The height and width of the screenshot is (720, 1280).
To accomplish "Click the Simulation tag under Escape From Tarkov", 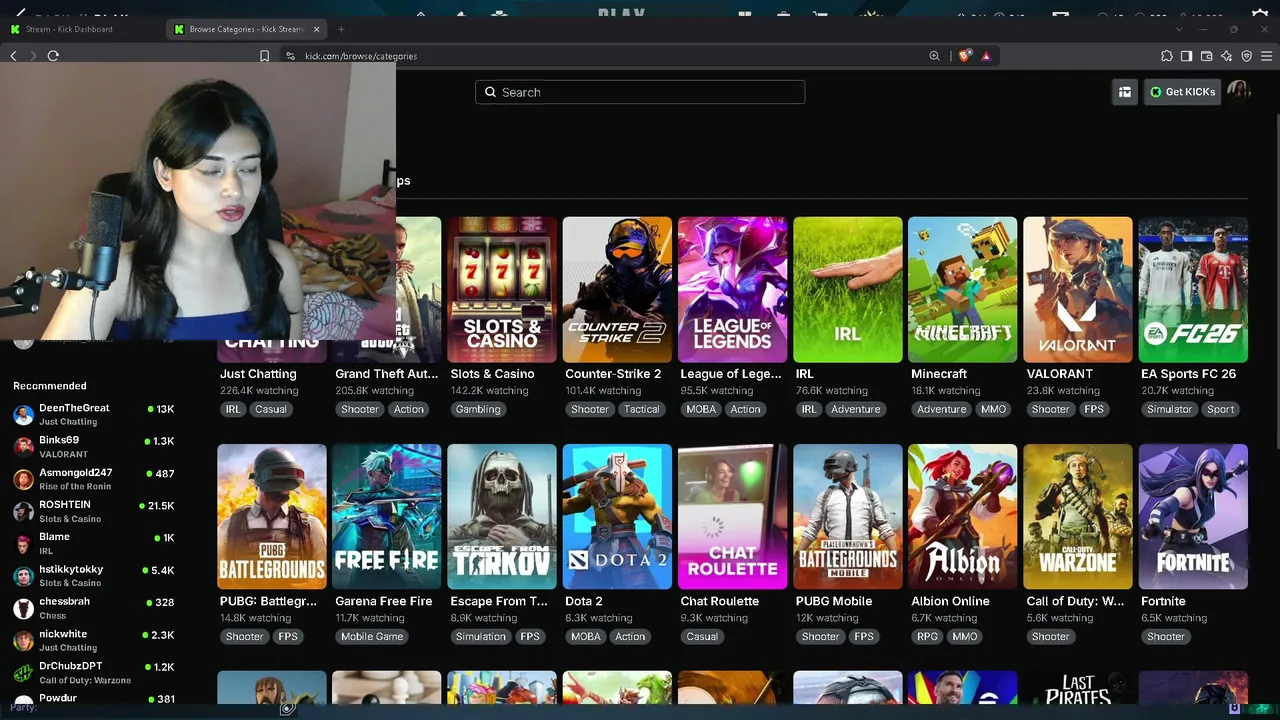I will pyautogui.click(x=481, y=636).
